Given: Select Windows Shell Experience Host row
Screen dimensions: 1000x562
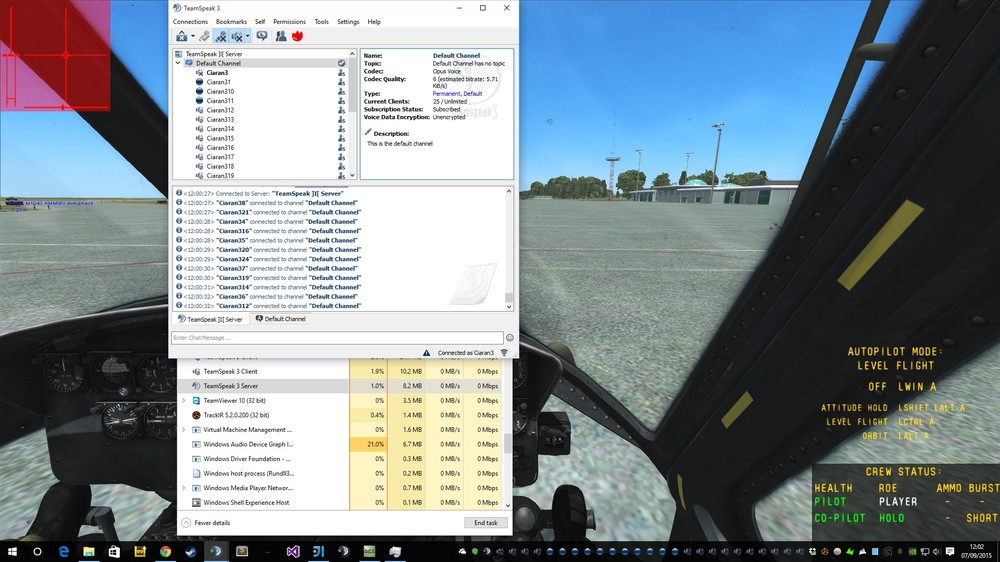Looking at the screenshot, I should point(340,503).
